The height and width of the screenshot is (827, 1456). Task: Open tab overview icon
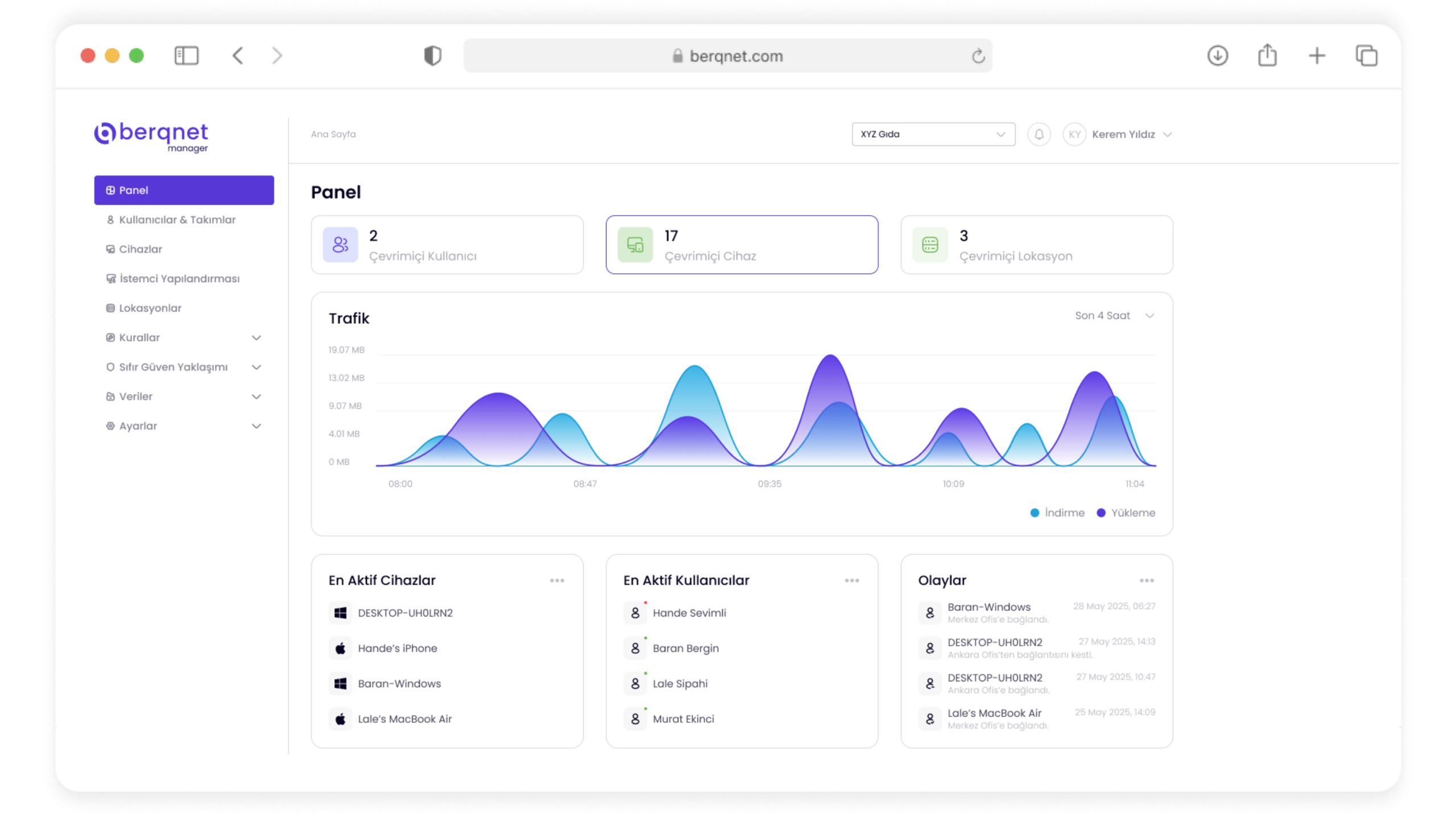coord(1366,56)
